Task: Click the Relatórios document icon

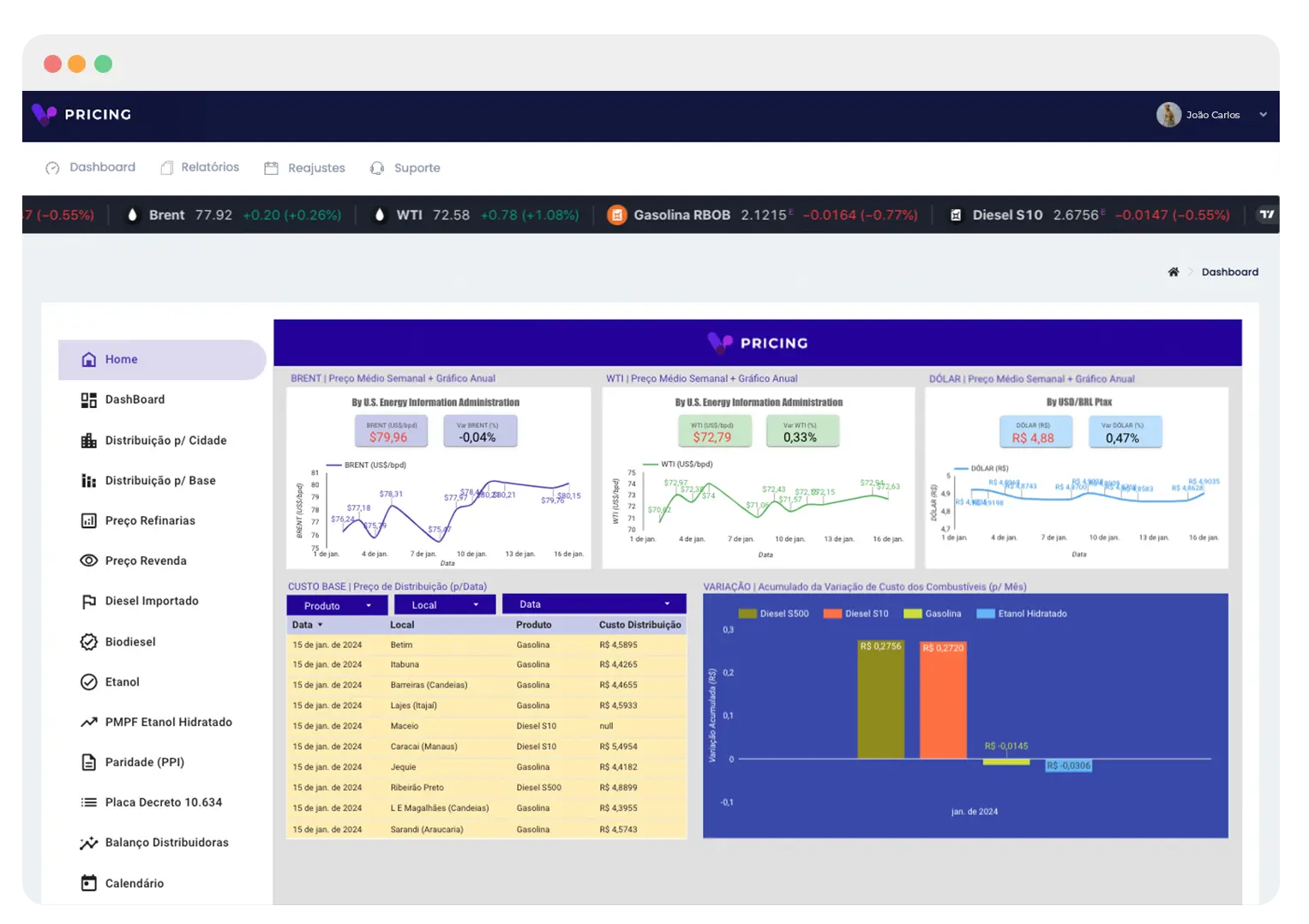Action: coord(167,168)
